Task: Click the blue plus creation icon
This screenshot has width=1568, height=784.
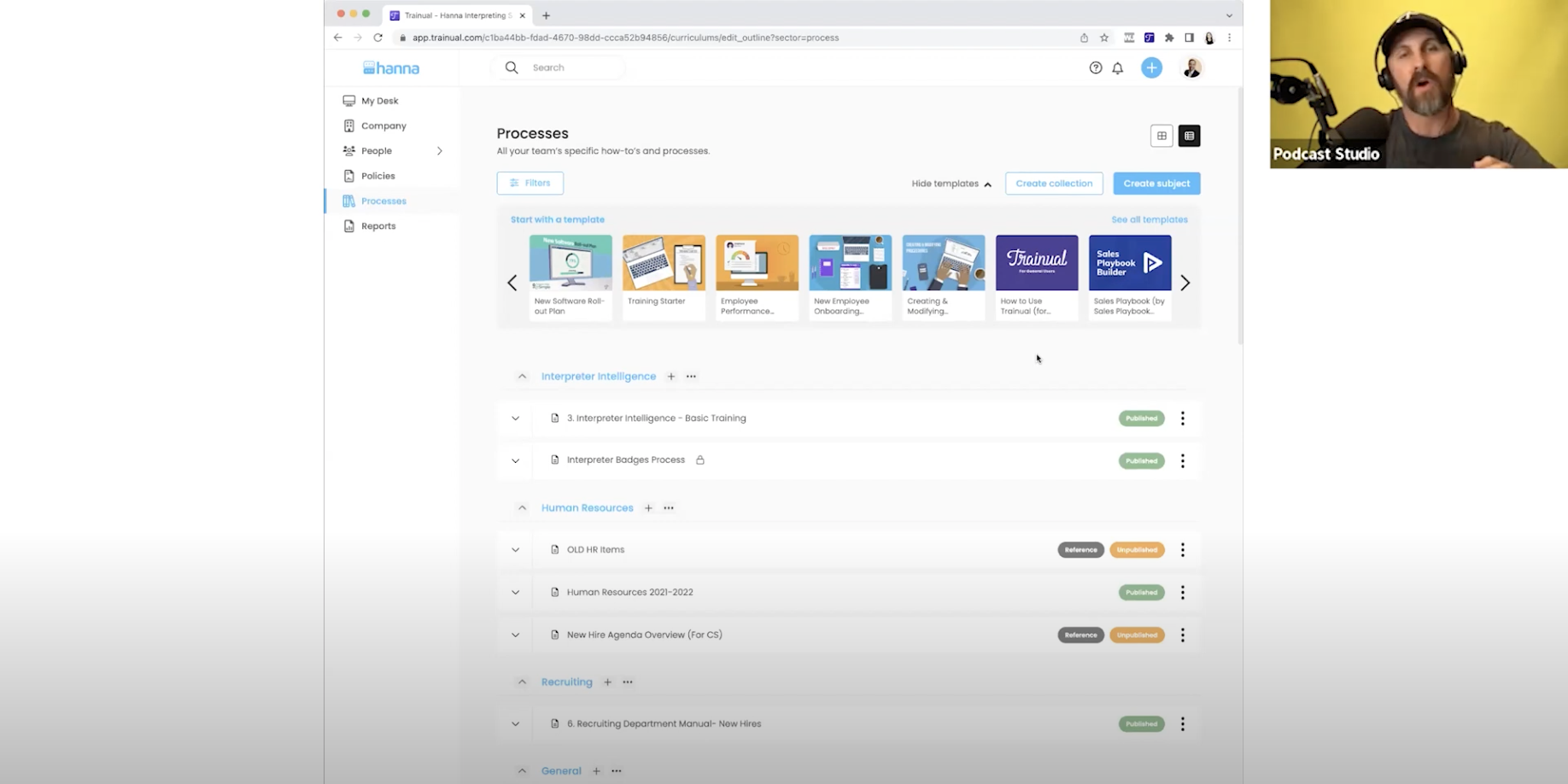Action: (1151, 67)
